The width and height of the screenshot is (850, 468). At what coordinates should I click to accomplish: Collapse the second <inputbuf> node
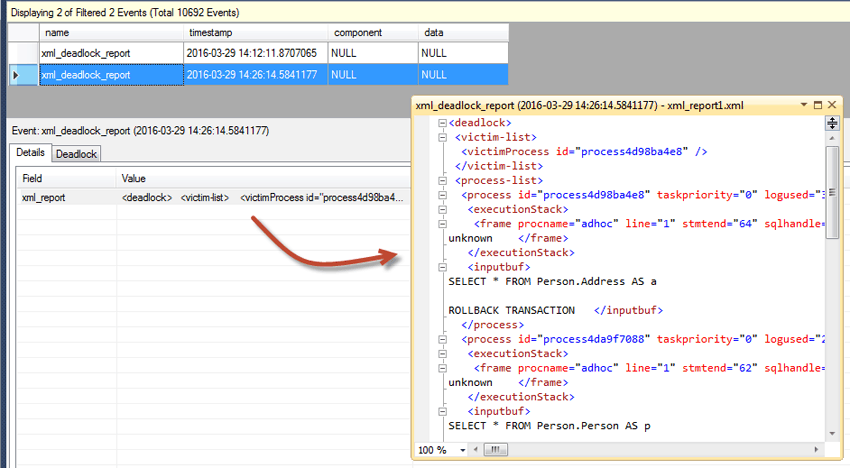point(442,412)
